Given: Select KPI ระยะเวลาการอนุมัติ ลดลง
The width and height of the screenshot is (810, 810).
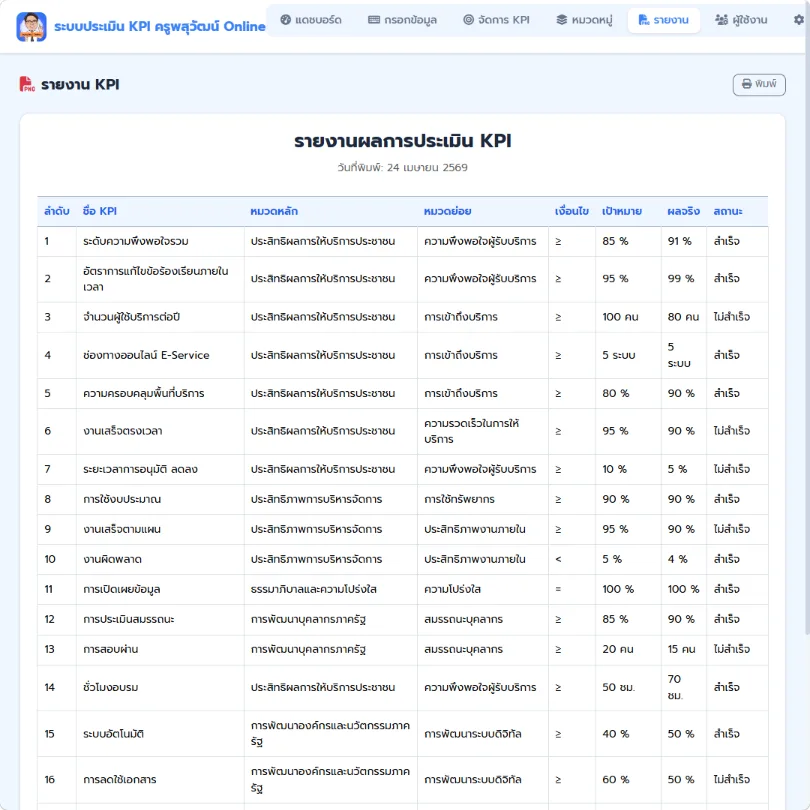Looking at the screenshot, I should [140, 469].
